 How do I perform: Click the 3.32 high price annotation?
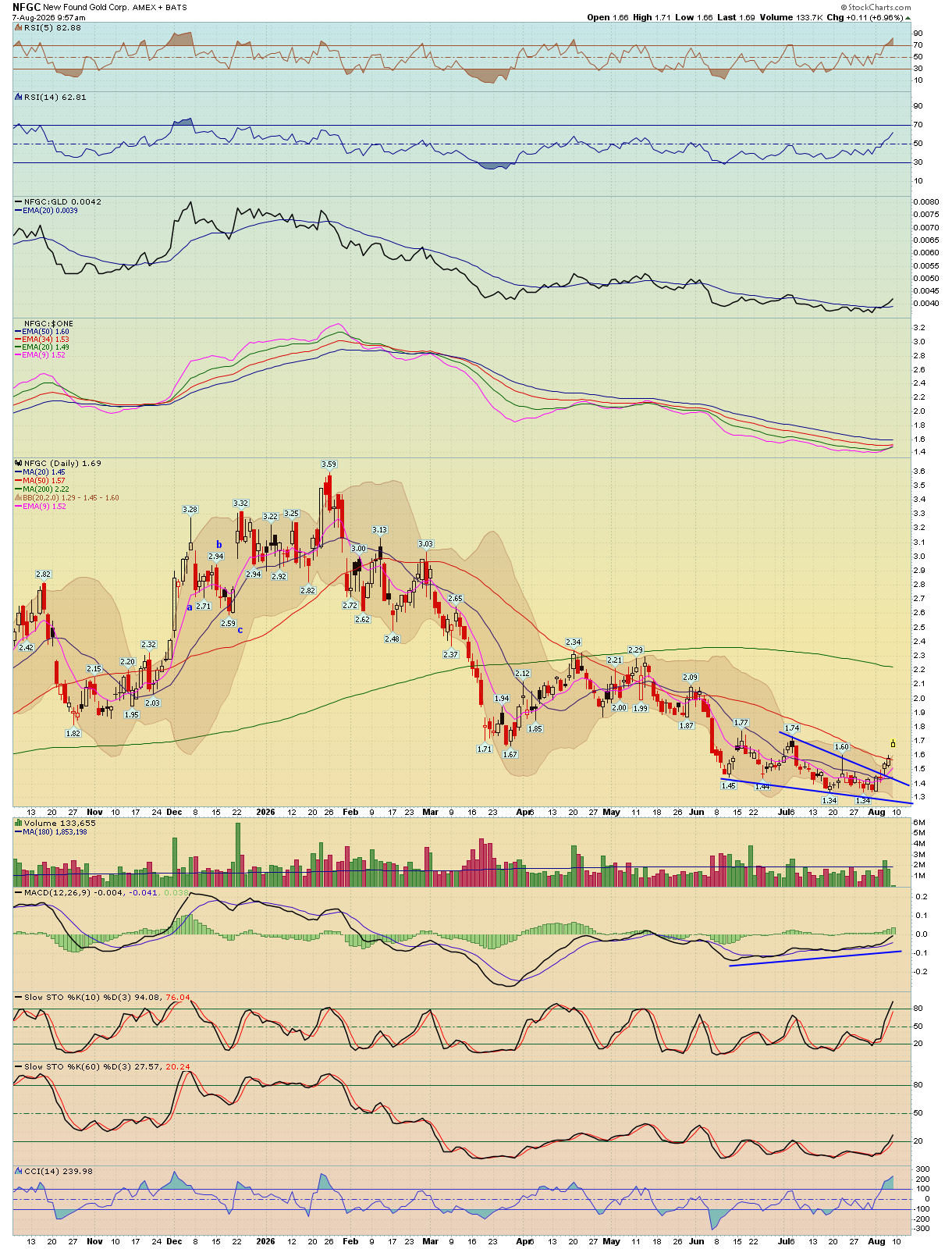240,504
